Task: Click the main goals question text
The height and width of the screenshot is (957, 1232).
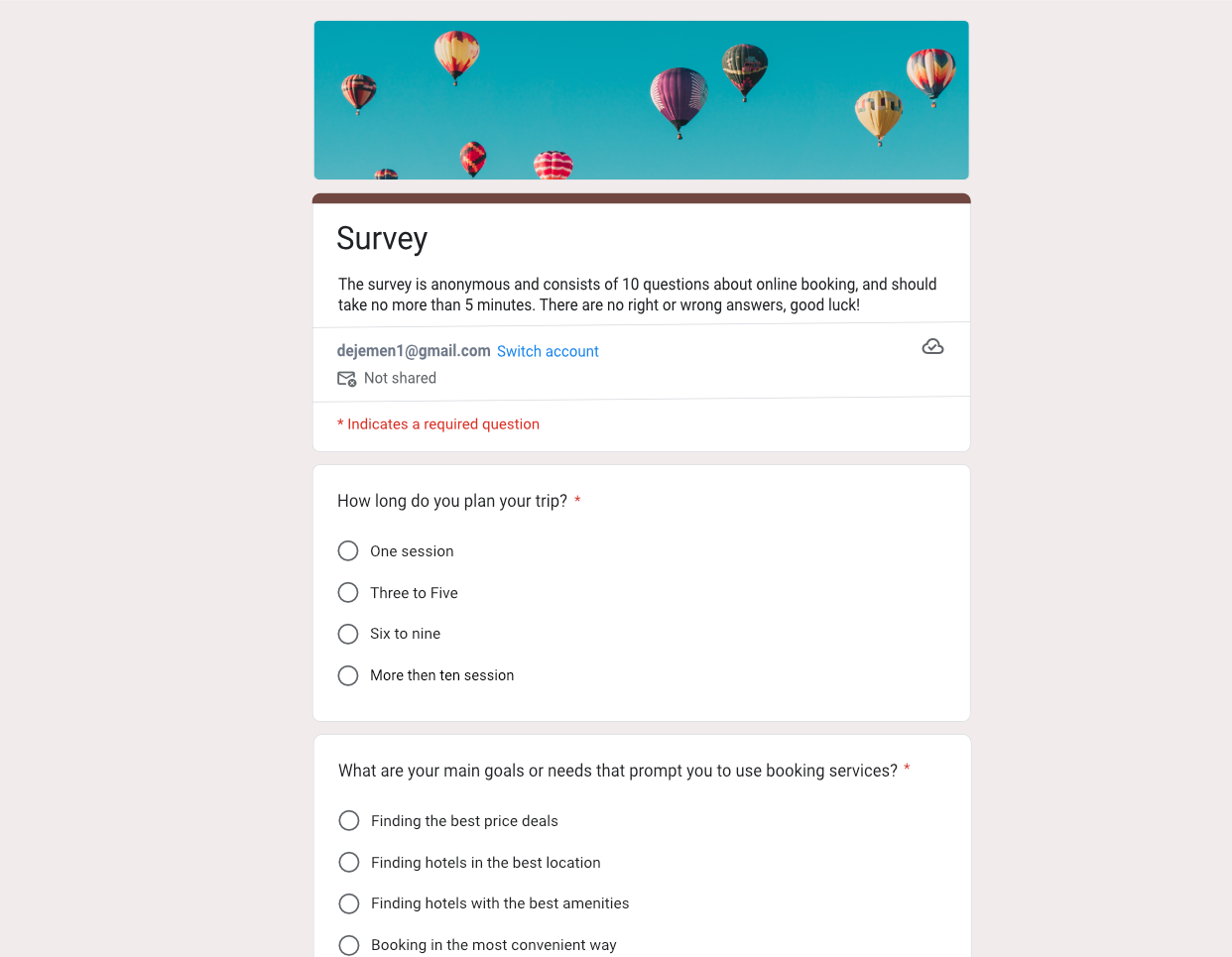Action: [617, 771]
